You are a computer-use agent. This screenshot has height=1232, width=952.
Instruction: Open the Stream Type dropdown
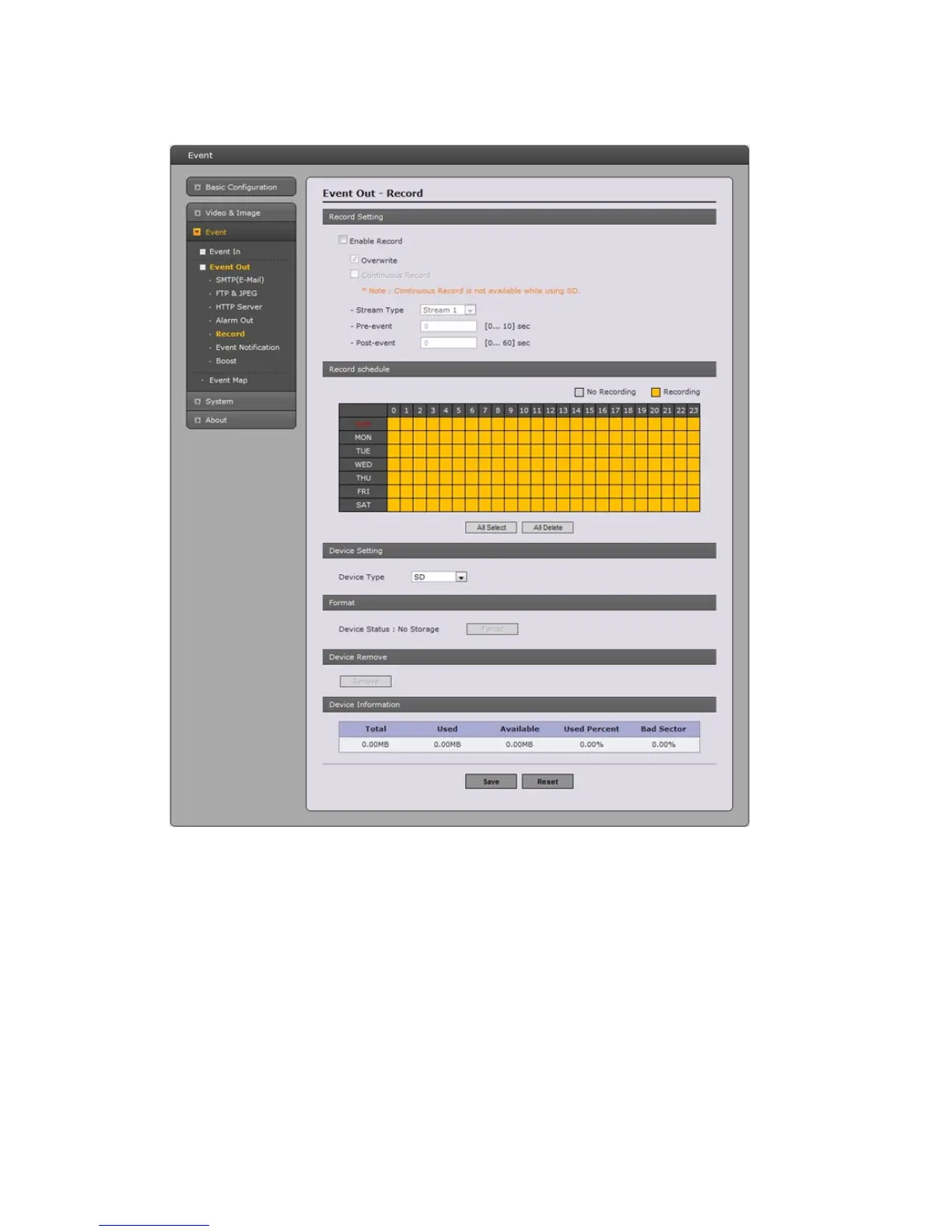(448, 310)
